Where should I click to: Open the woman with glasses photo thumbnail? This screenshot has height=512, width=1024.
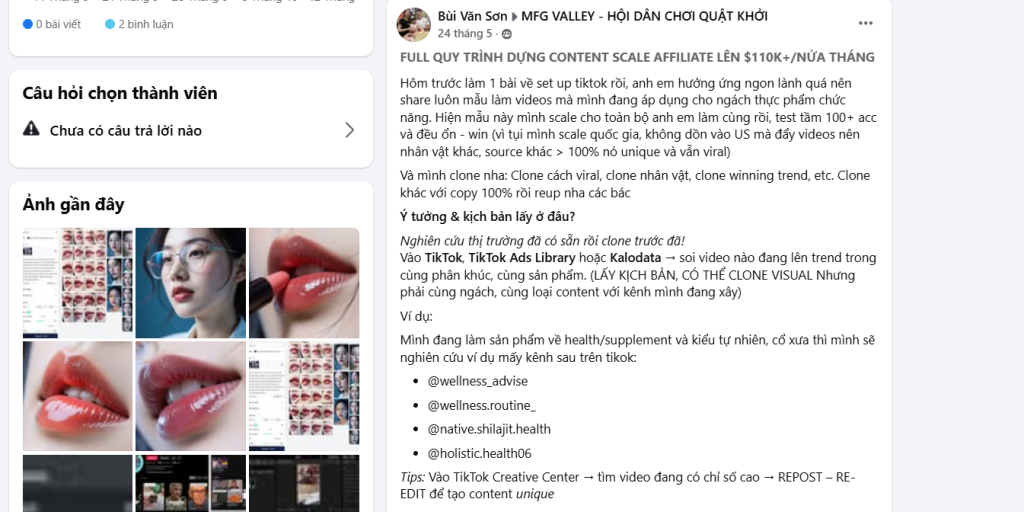[191, 283]
